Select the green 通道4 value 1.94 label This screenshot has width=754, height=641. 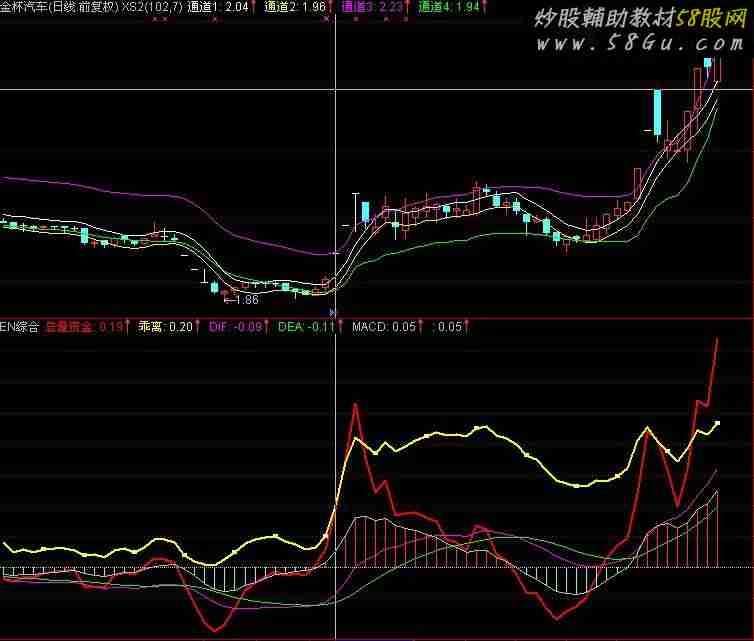point(448,7)
